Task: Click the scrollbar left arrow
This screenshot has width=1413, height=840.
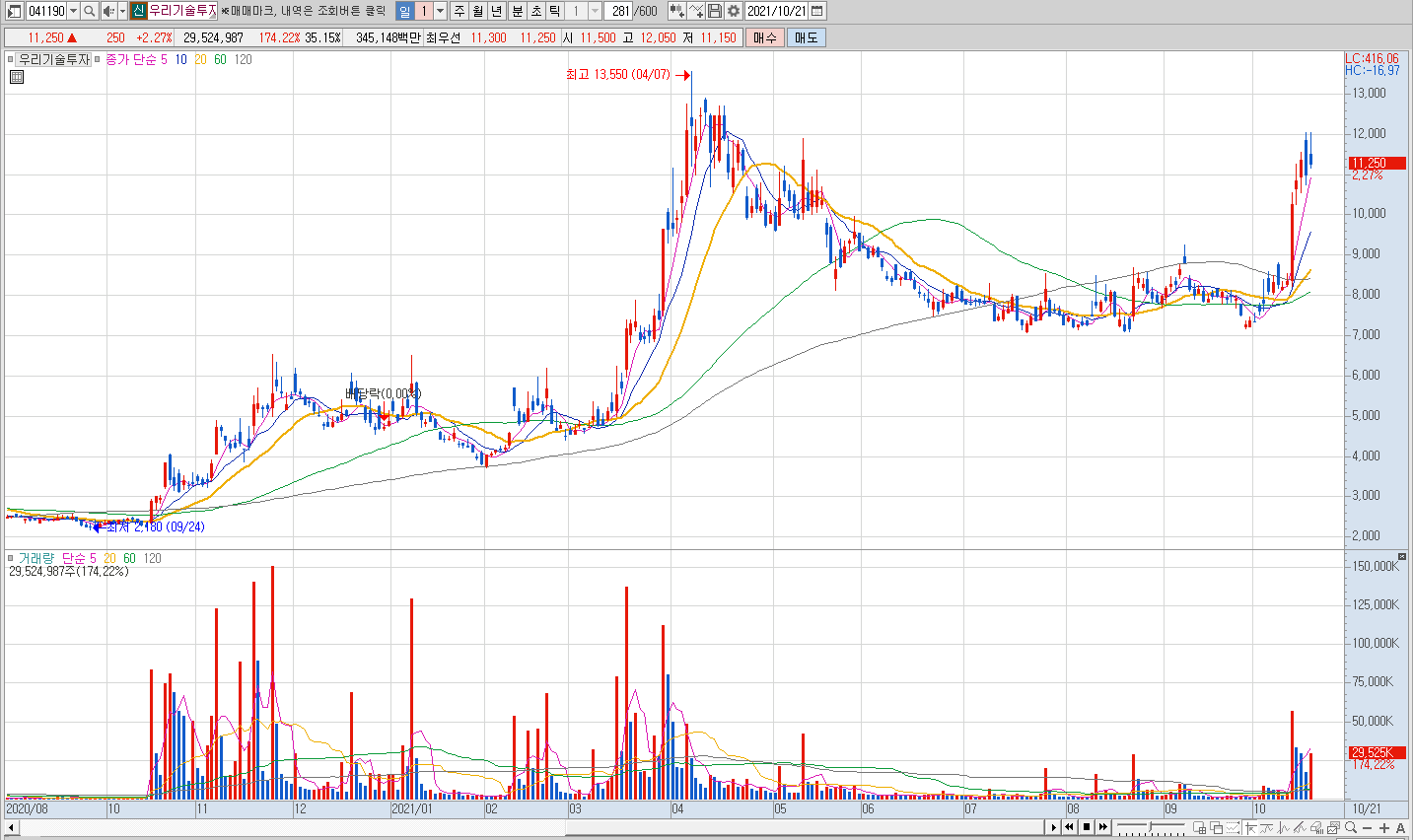Action: 12,827
